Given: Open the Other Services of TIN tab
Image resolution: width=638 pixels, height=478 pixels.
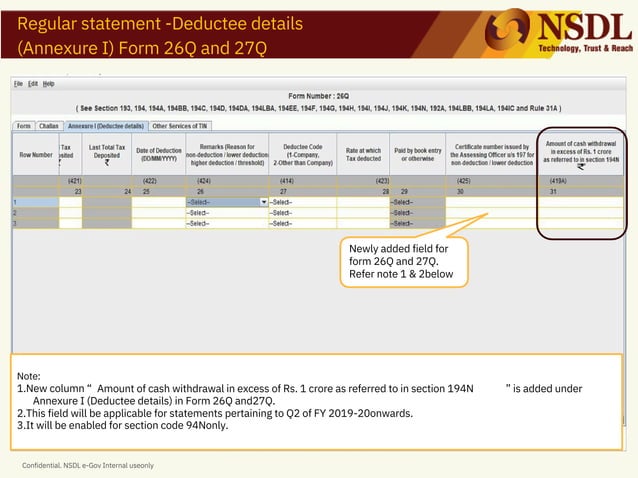Looking at the screenshot, I should (x=180, y=126).
